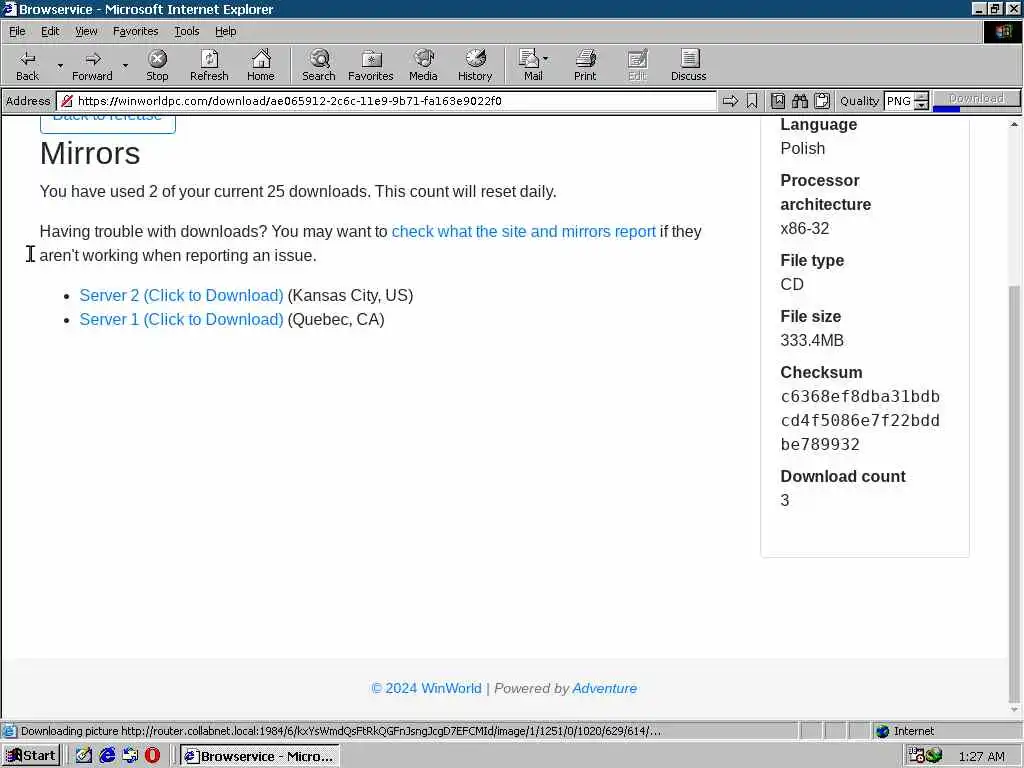Image resolution: width=1024 pixels, height=768 pixels.
Task: Open the Favorites menu
Action: click(135, 31)
